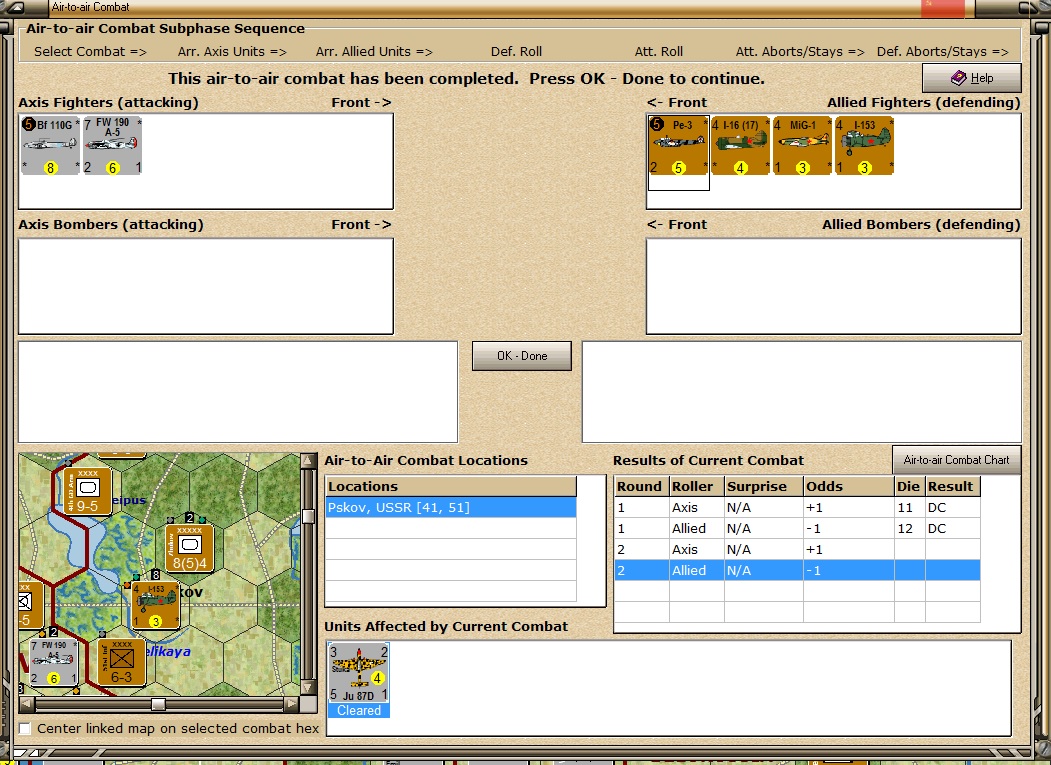Click the mini map vertical scrollbar up arrow
This screenshot has height=765, width=1051.
pos(308,461)
